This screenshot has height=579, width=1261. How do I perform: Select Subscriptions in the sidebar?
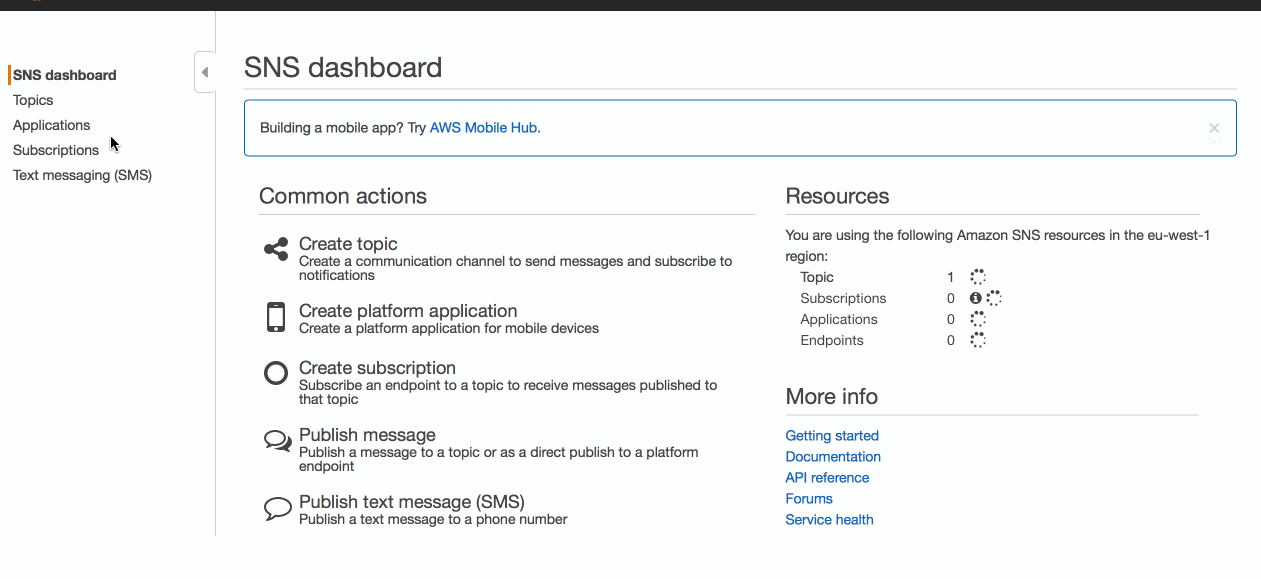[x=56, y=150]
